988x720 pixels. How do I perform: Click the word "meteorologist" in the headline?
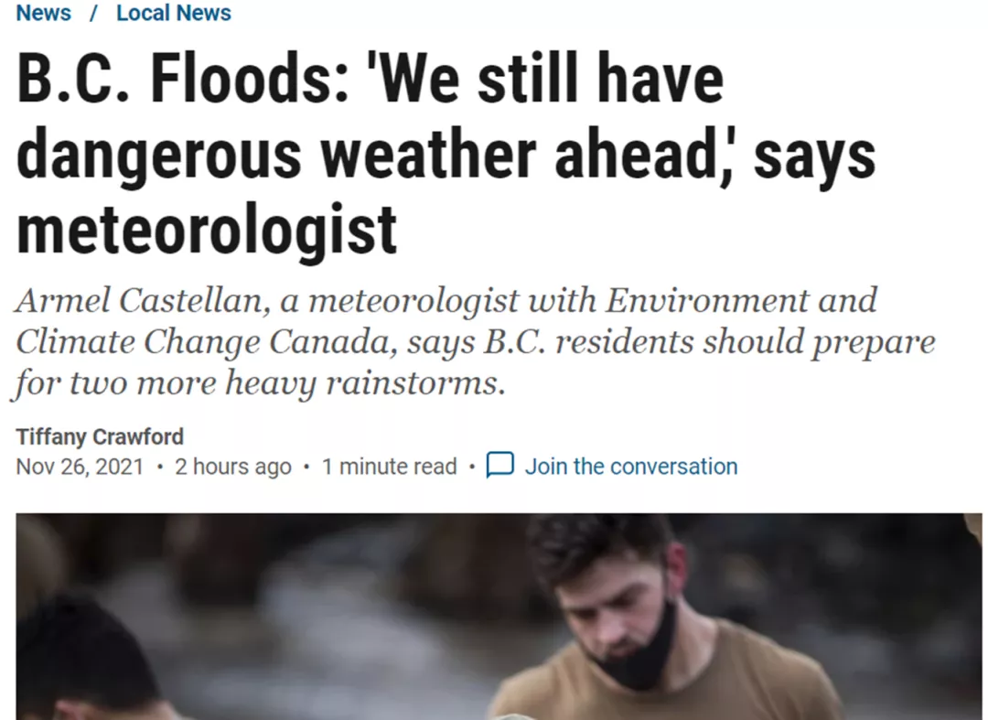pos(207,229)
